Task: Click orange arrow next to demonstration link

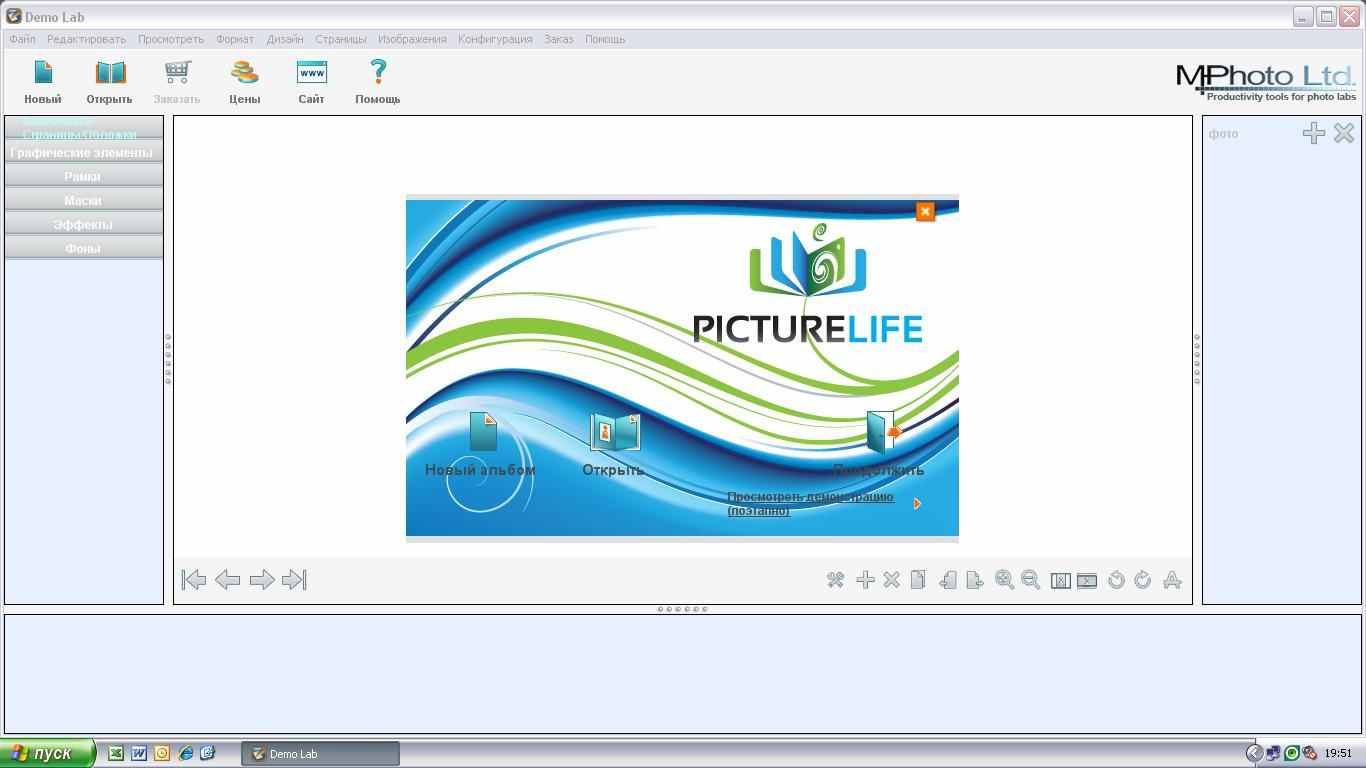Action: pyautogui.click(x=917, y=504)
